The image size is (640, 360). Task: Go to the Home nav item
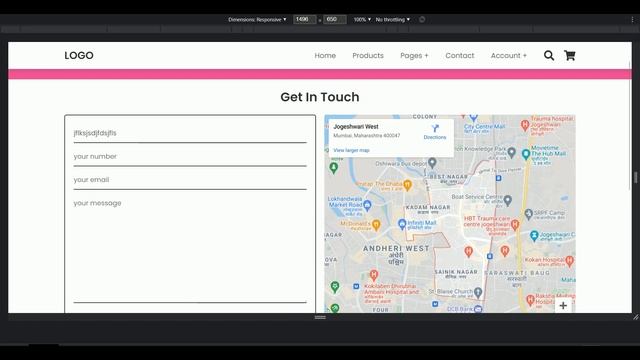[325, 56]
